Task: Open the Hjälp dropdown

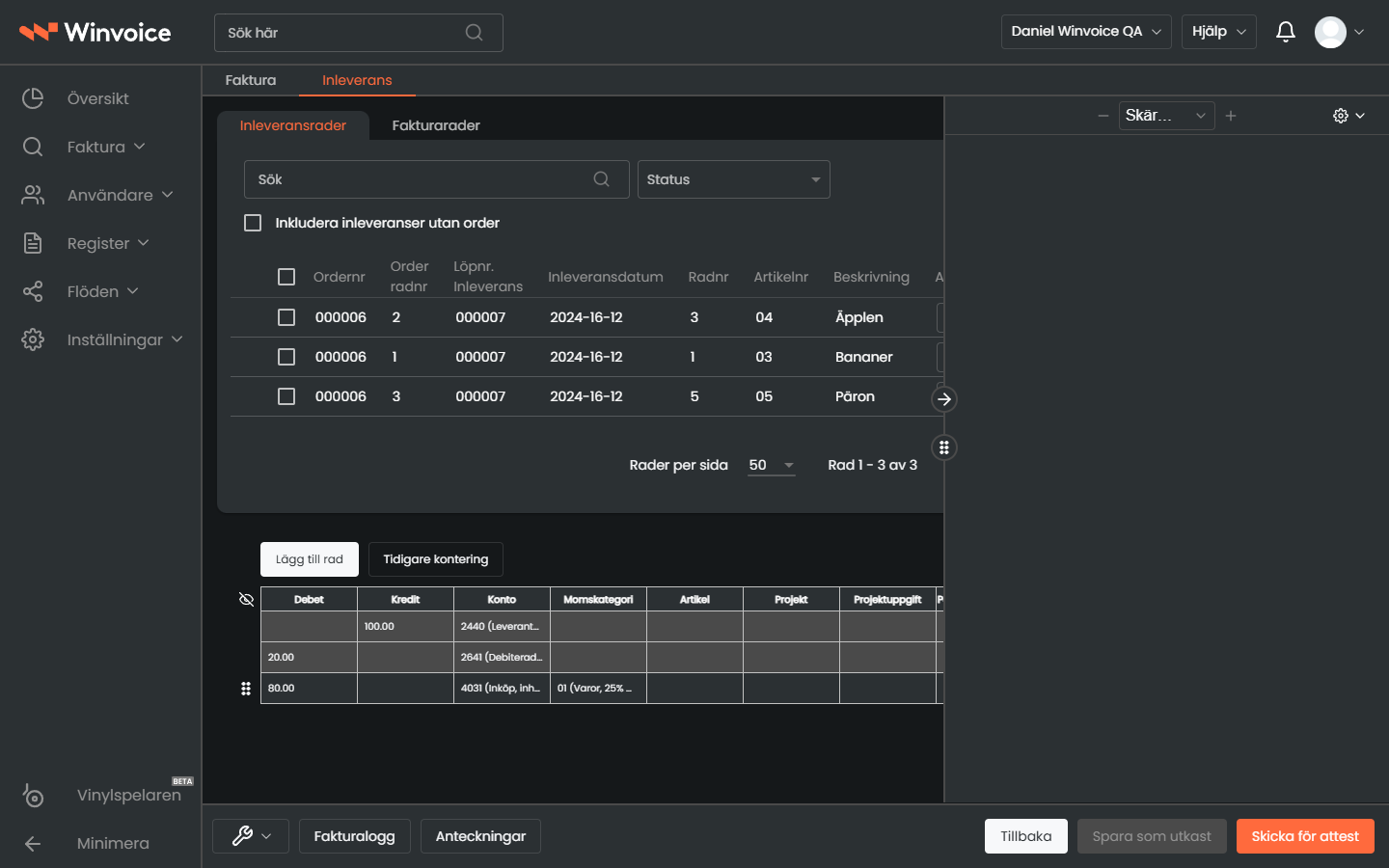Action: tap(1219, 32)
